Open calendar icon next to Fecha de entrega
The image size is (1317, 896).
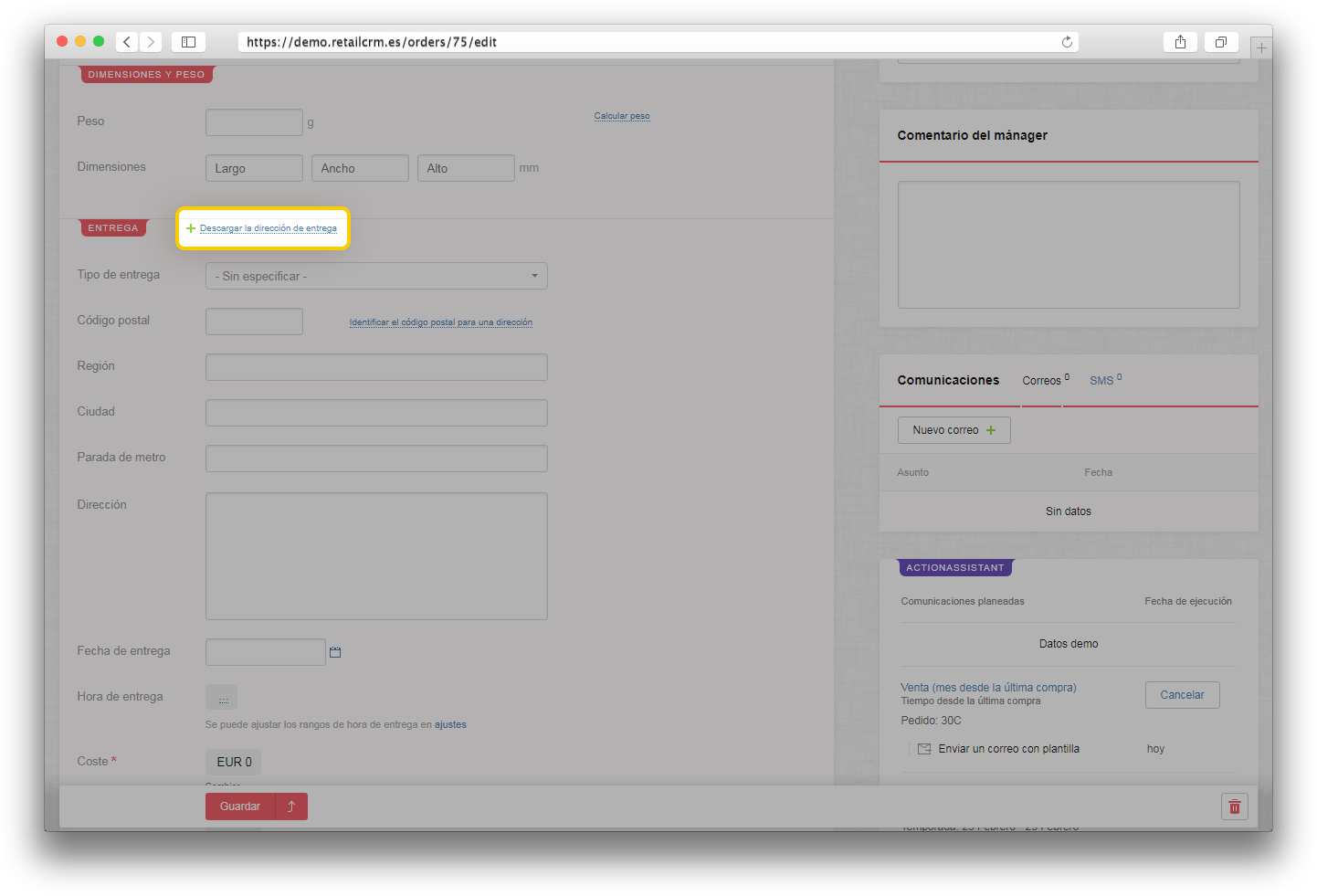[x=335, y=652]
